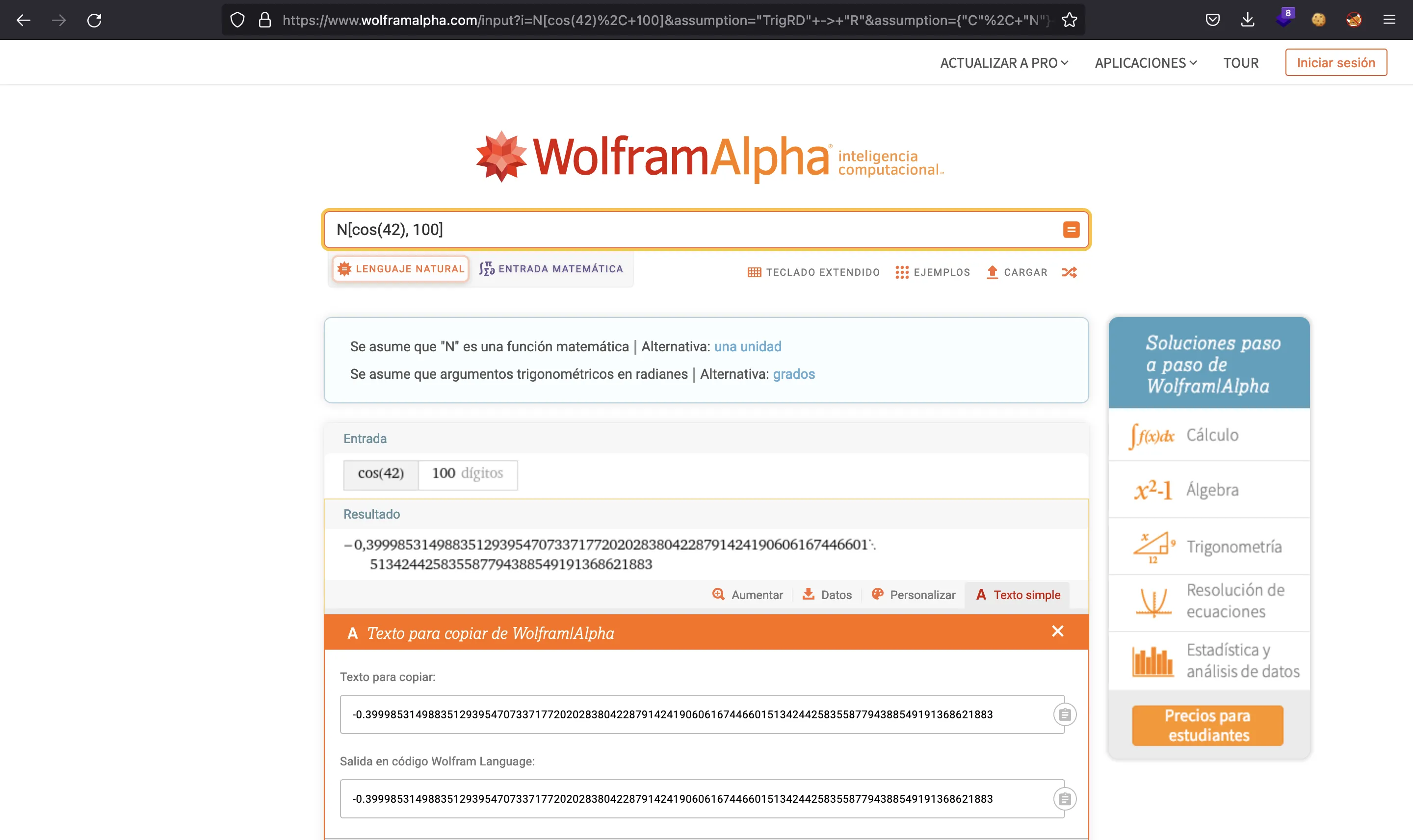
Task: Click the padlock site security icon
Action: click(265, 21)
